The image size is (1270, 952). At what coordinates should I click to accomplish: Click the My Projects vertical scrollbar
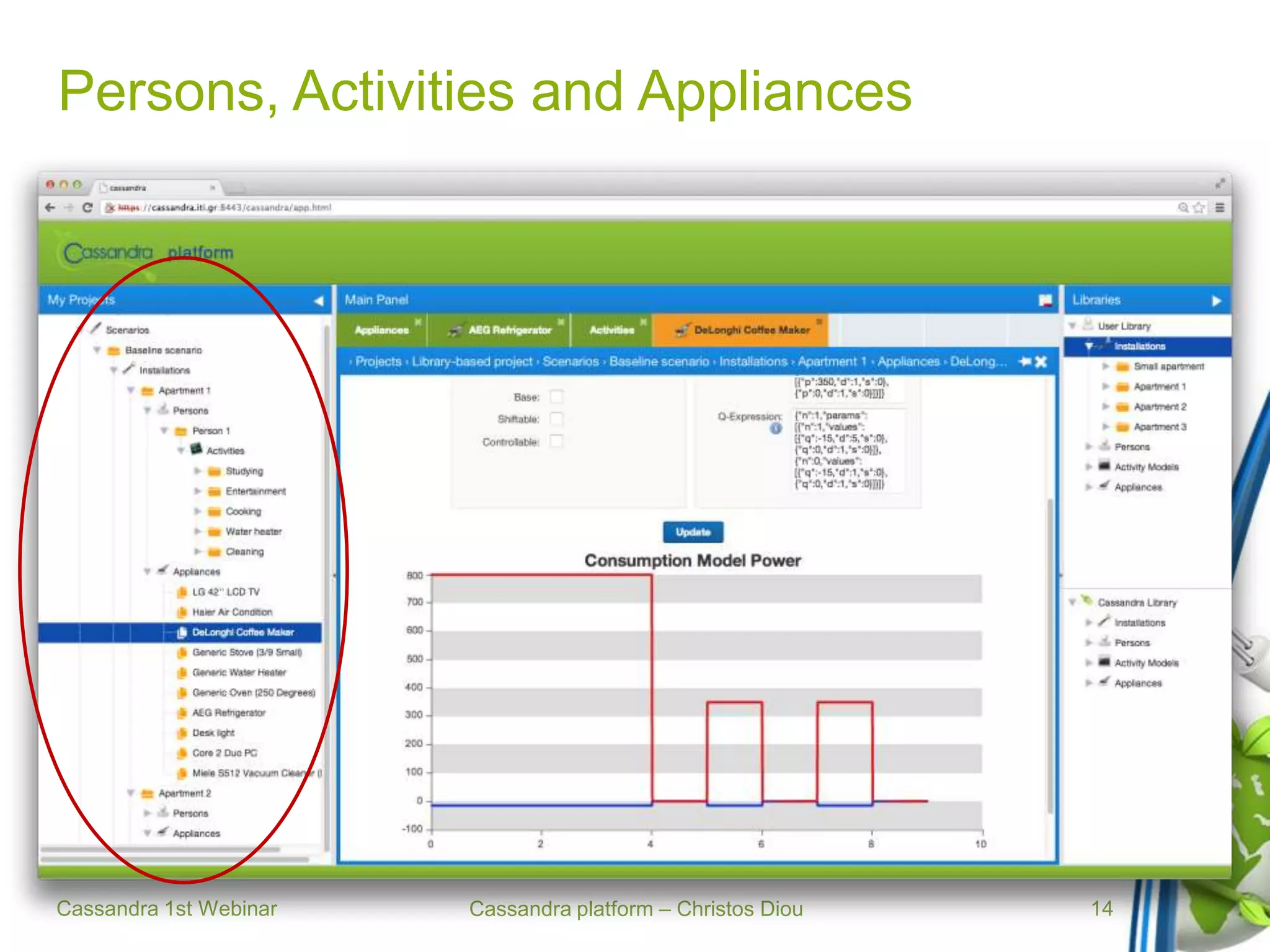[327, 588]
